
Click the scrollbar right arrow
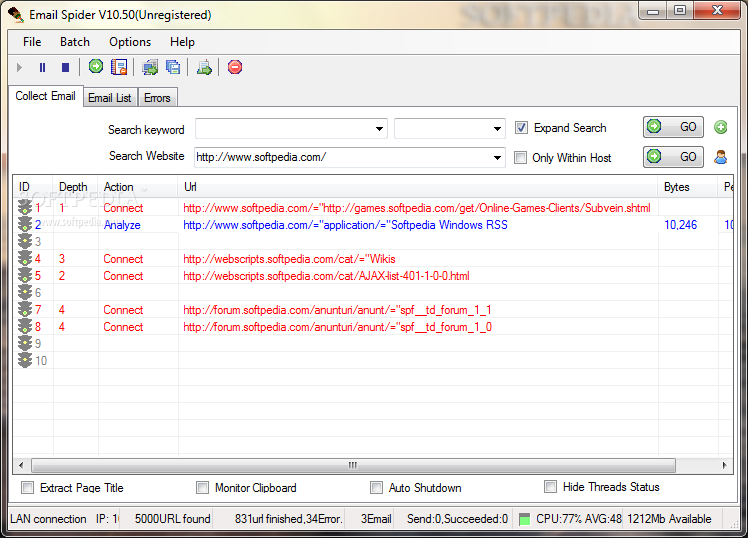725,465
